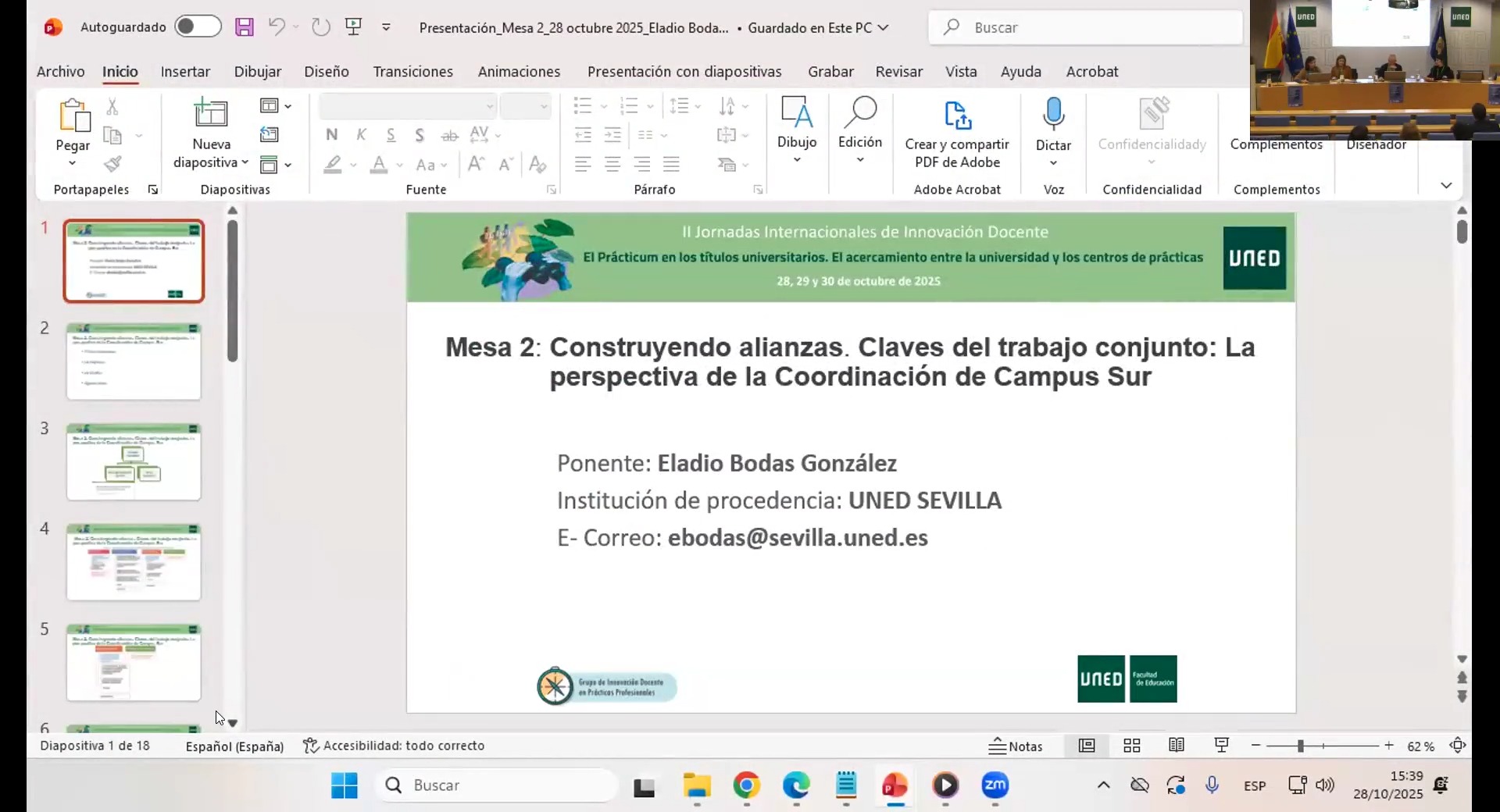
Task: Toggle strikethrough text formatting
Action: (449, 134)
